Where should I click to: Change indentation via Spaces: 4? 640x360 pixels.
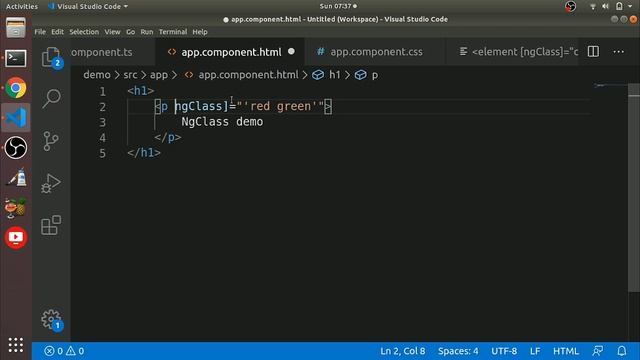click(458, 351)
